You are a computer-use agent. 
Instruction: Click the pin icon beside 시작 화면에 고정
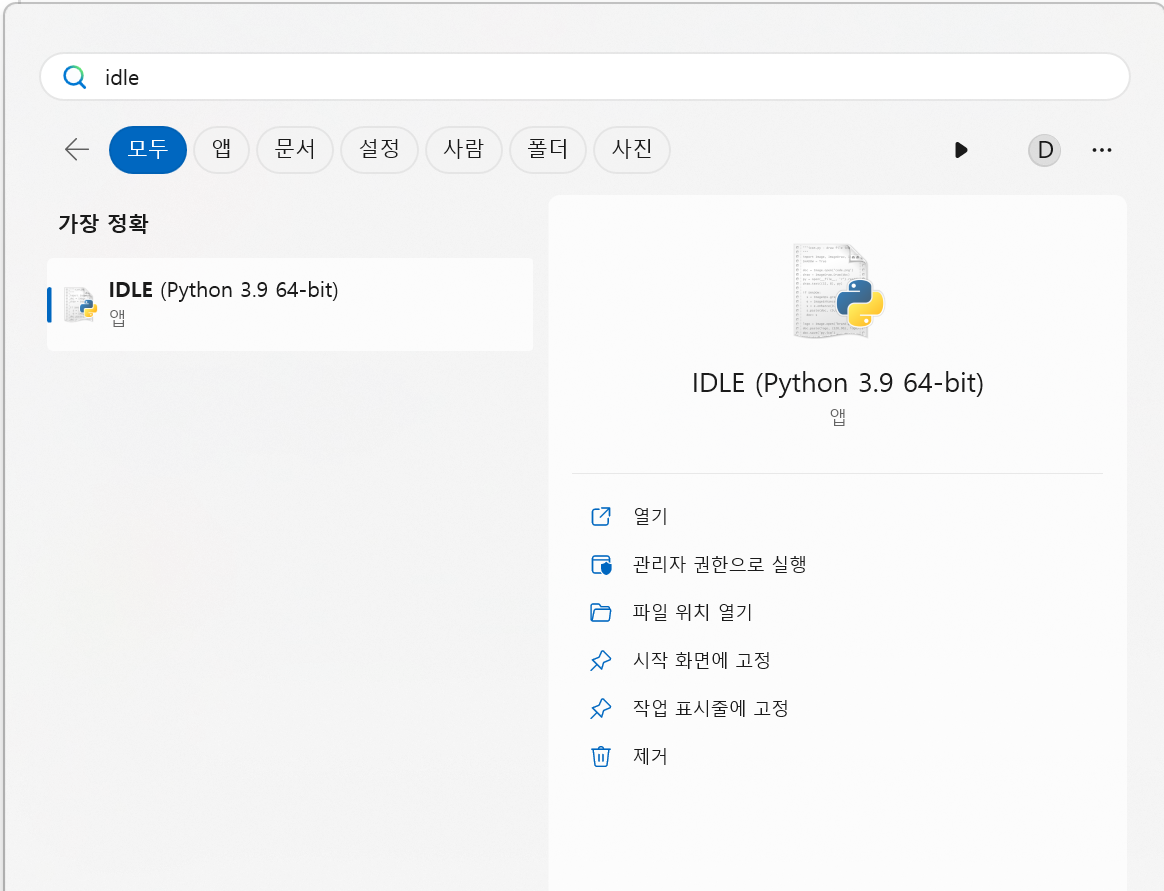[x=601, y=661]
